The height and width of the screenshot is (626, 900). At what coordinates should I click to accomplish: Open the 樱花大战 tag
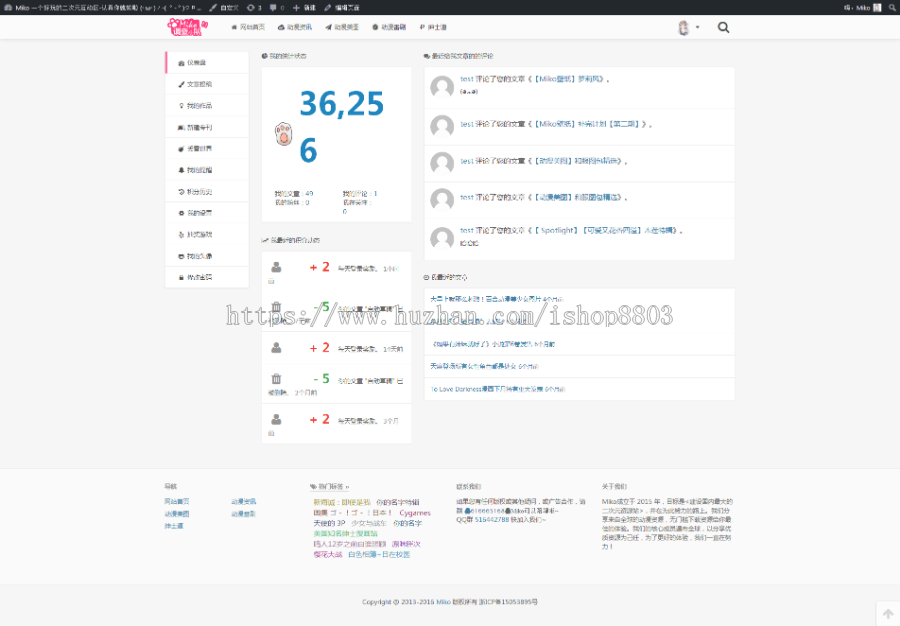tap(328, 554)
